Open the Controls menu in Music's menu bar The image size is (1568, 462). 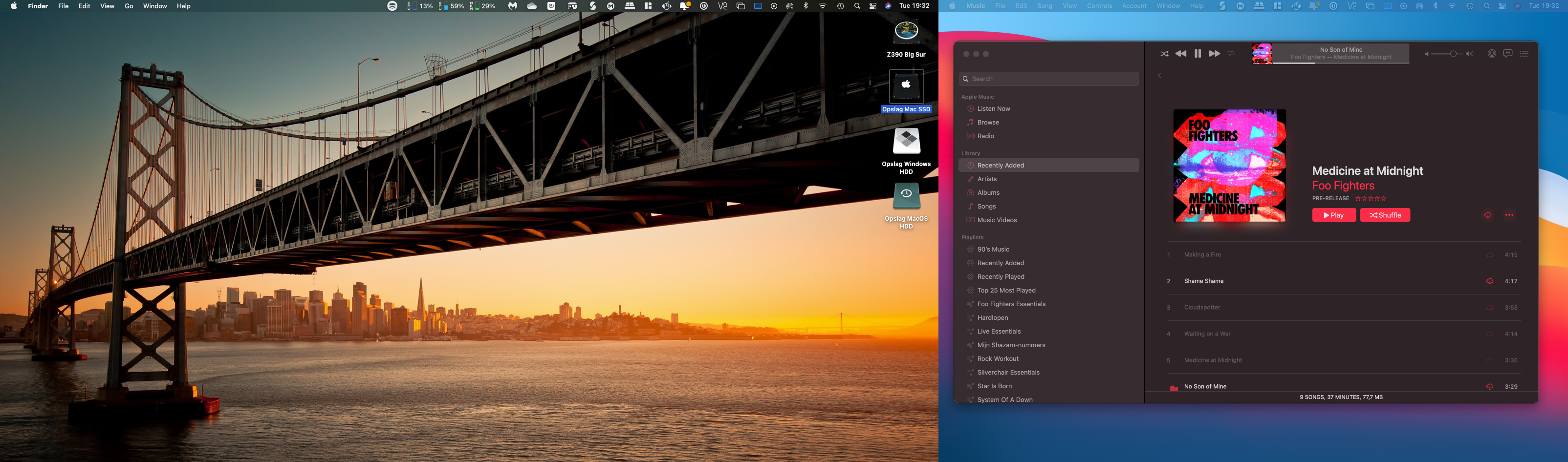click(x=1099, y=6)
